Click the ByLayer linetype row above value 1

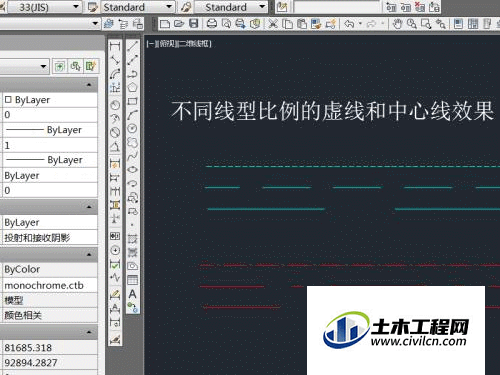click(50, 130)
